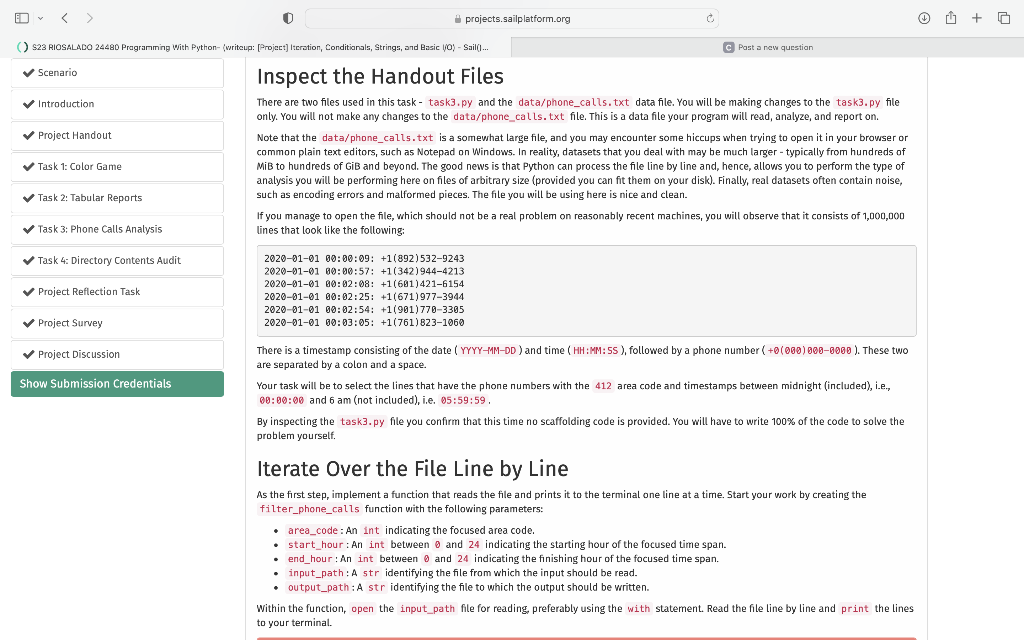The height and width of the screenshot is (640, 1024).
Task: Show the tab overview
Action: tap(1005, 17)
